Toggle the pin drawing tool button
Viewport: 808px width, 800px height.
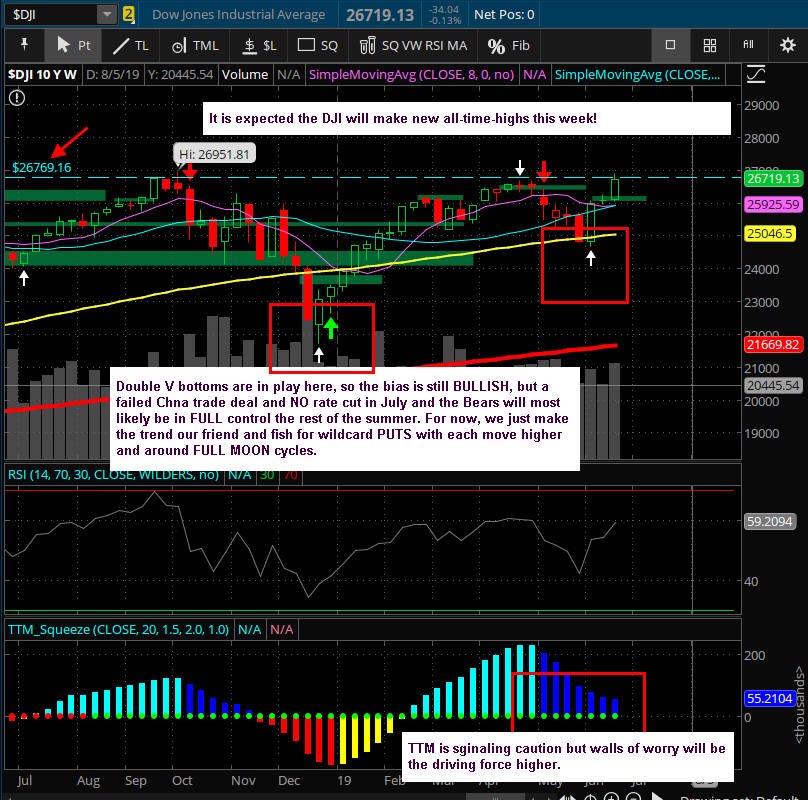[24, 45]
